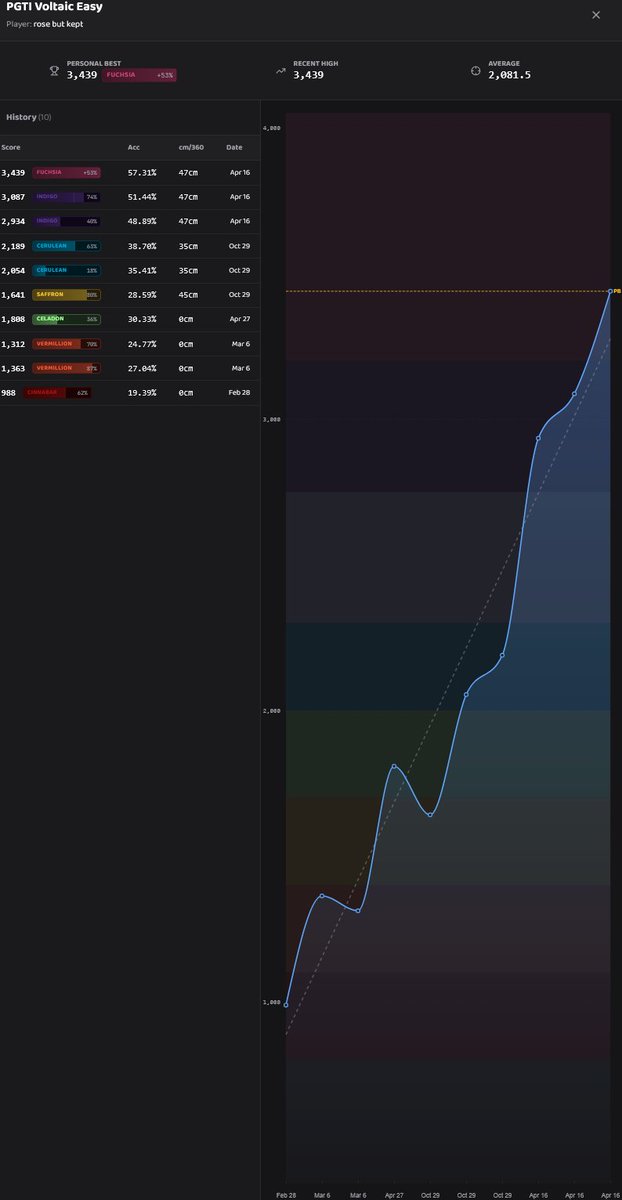The image size is (622, 1200).
Task: Select the 3,087 score row
Action: [x=130, y=197]
